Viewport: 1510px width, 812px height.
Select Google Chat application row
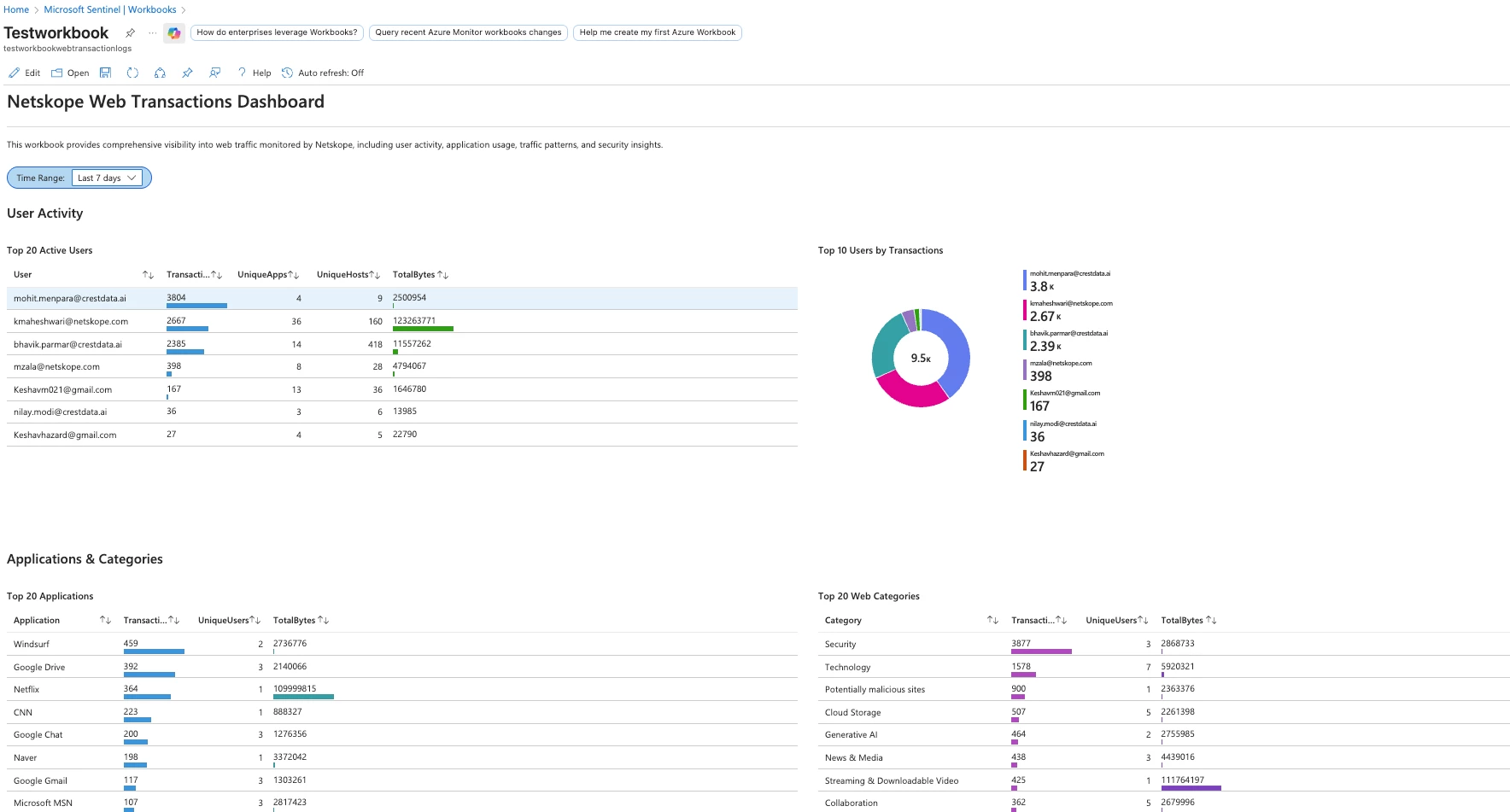pyautogui.click(x=402, y=734)
